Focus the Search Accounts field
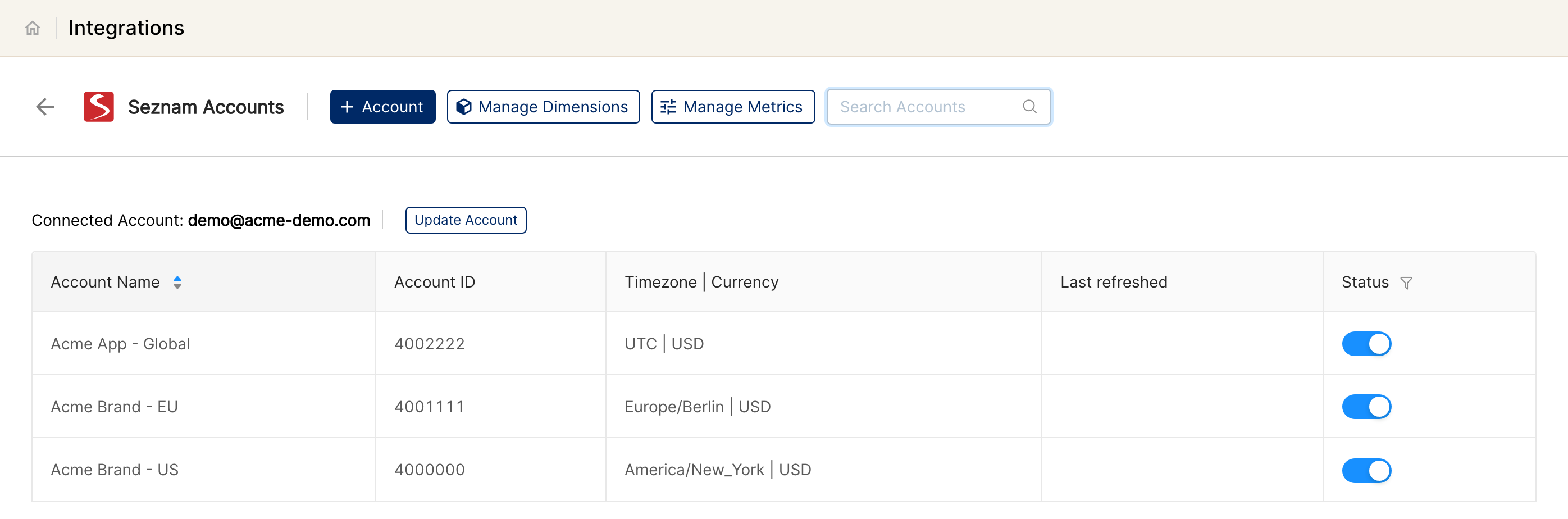Screen dimensions: 1568x519 coord(938,107)
